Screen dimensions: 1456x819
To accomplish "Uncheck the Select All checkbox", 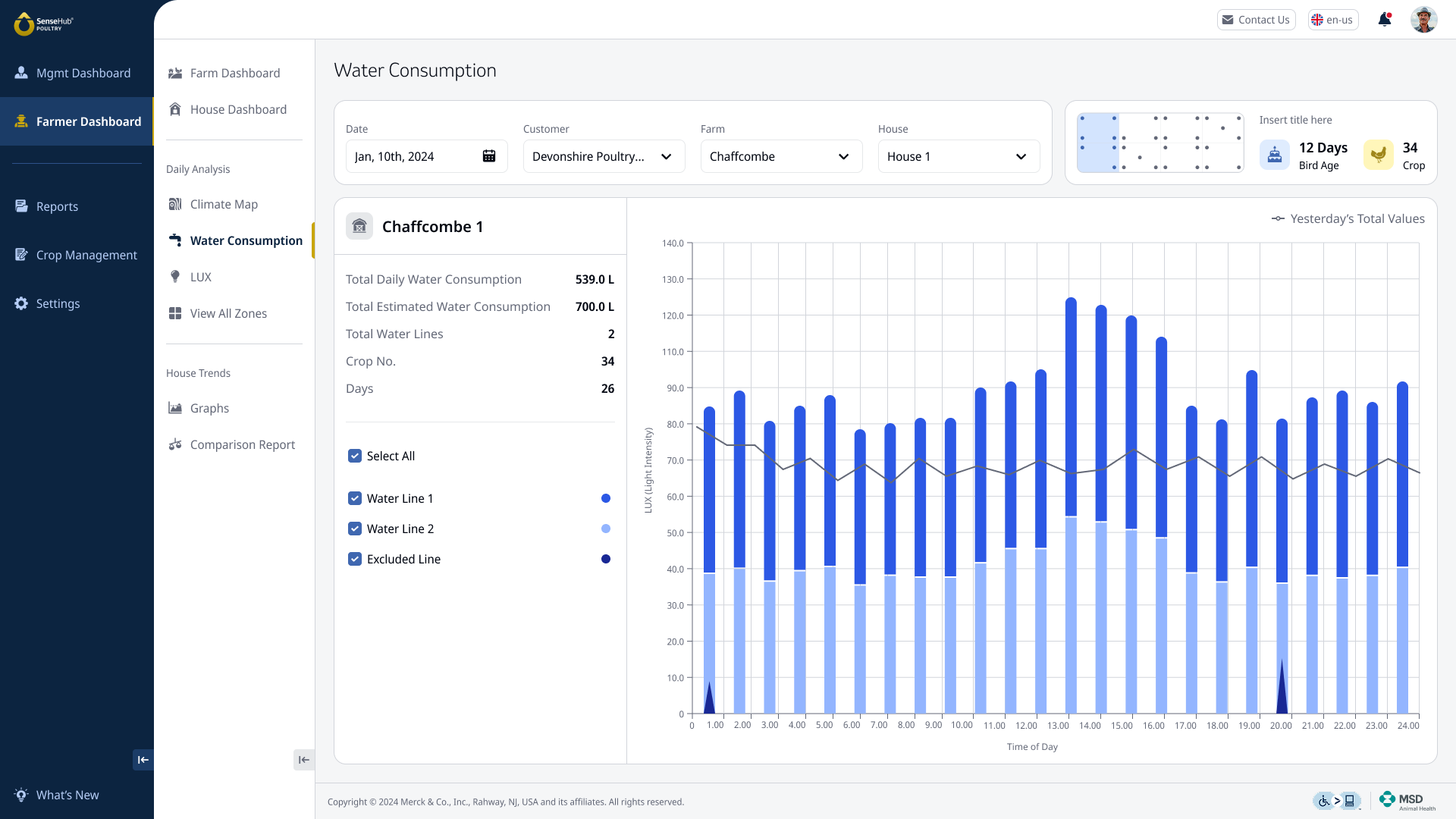I will (x=355, y=456).
